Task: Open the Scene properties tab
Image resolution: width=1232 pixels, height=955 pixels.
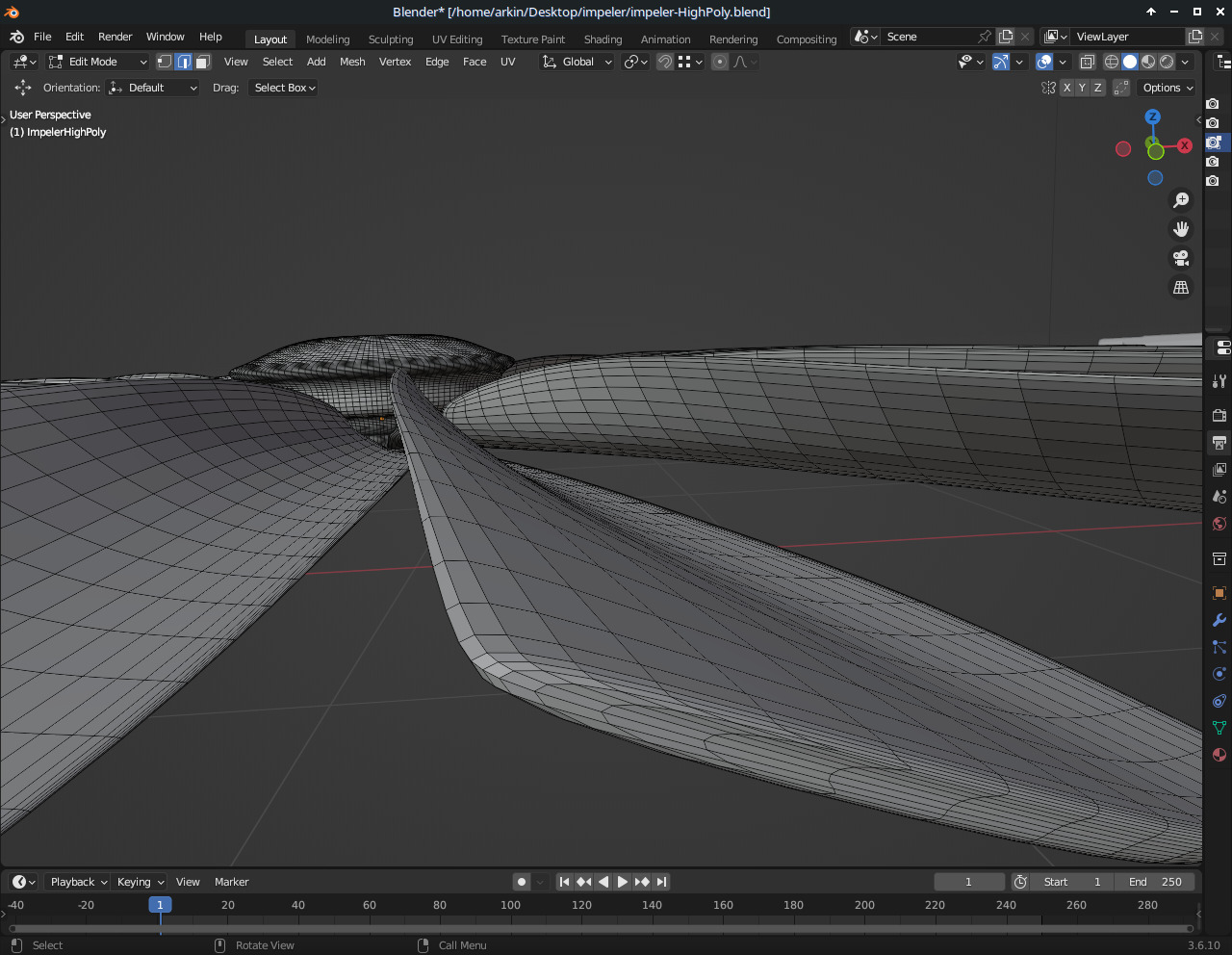Action: (1219, 497)
